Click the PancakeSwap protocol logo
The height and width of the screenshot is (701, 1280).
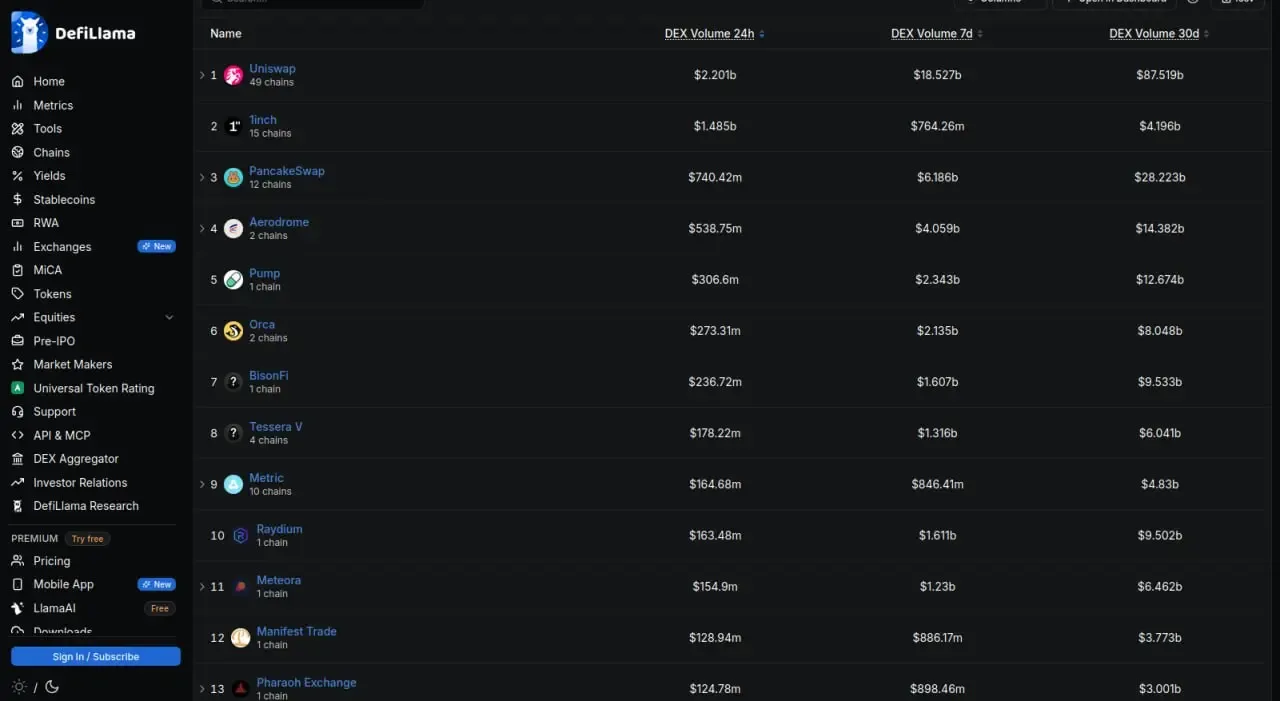[x=233, y=178]
